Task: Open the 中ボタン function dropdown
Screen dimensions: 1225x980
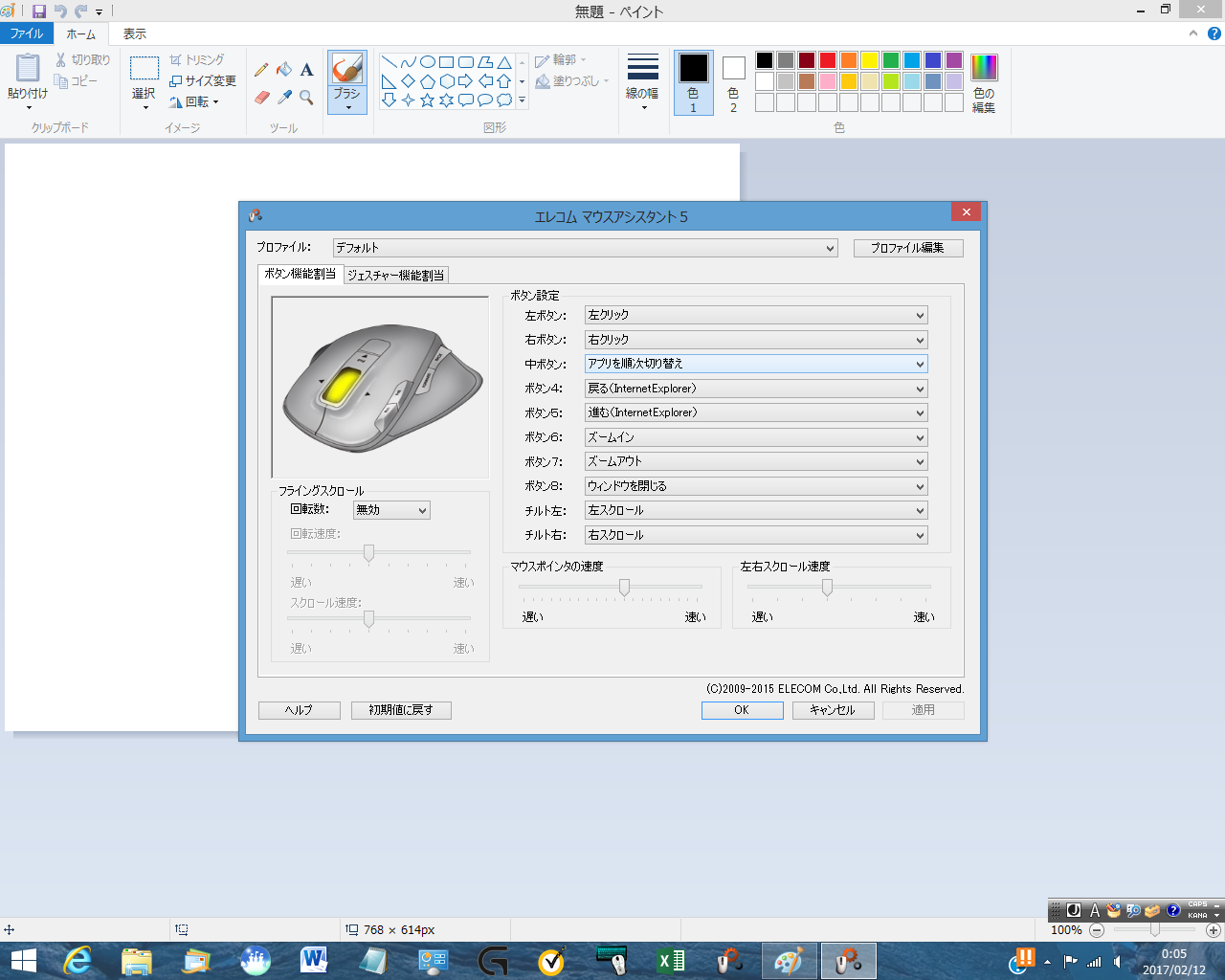Action: 756,364
